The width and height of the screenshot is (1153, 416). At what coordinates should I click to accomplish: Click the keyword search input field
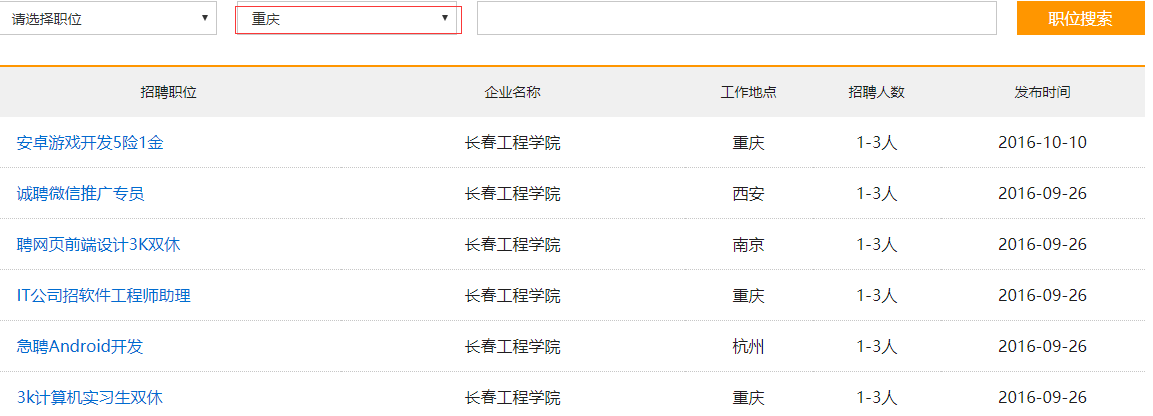pos(736,18)
